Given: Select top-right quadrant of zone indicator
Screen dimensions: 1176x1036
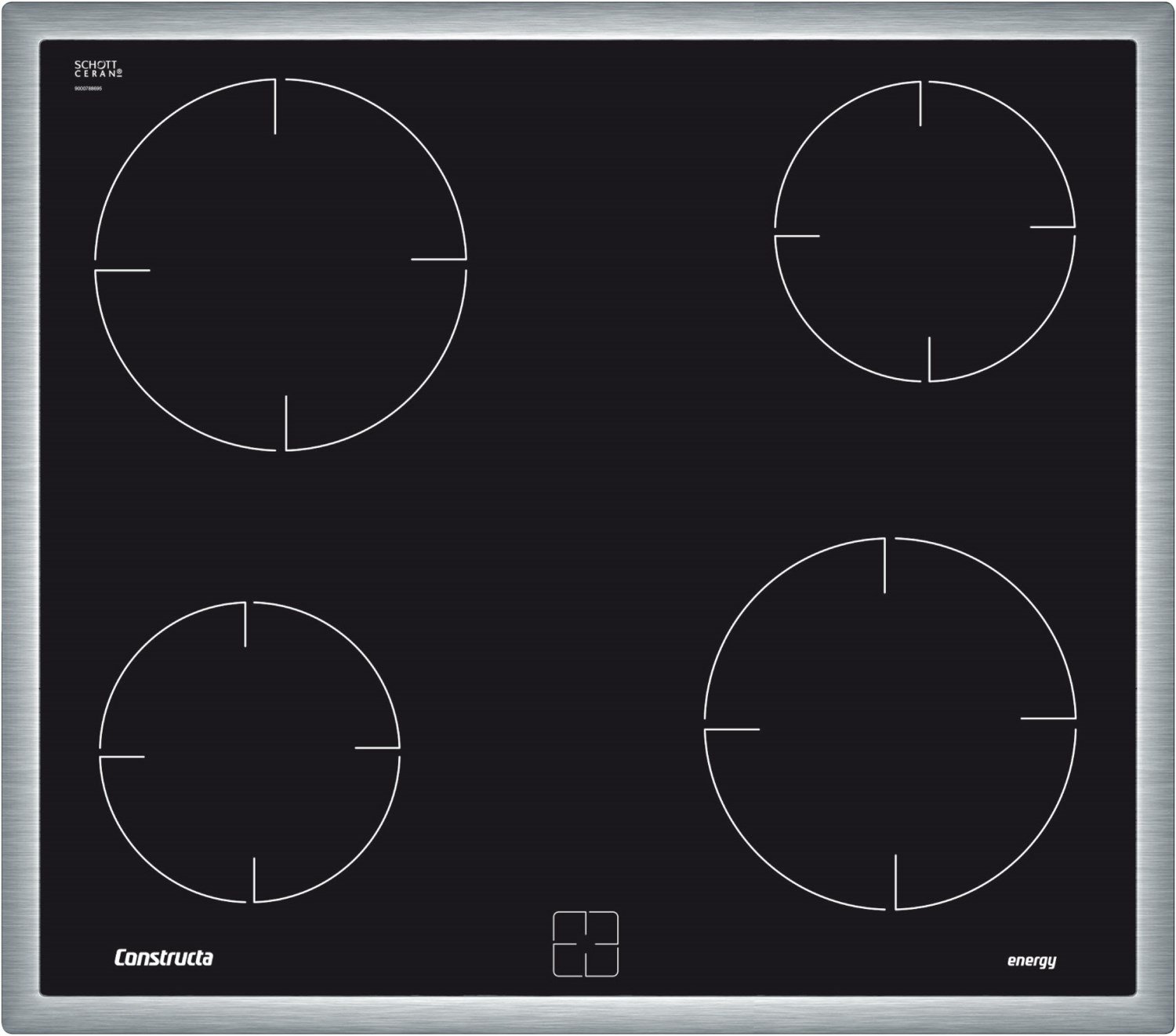Looking at the screenshot, I should (x=603, y=927).
